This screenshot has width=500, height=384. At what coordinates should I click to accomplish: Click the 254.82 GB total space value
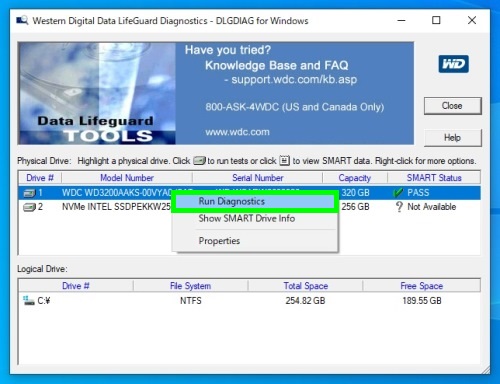(305, 301)
